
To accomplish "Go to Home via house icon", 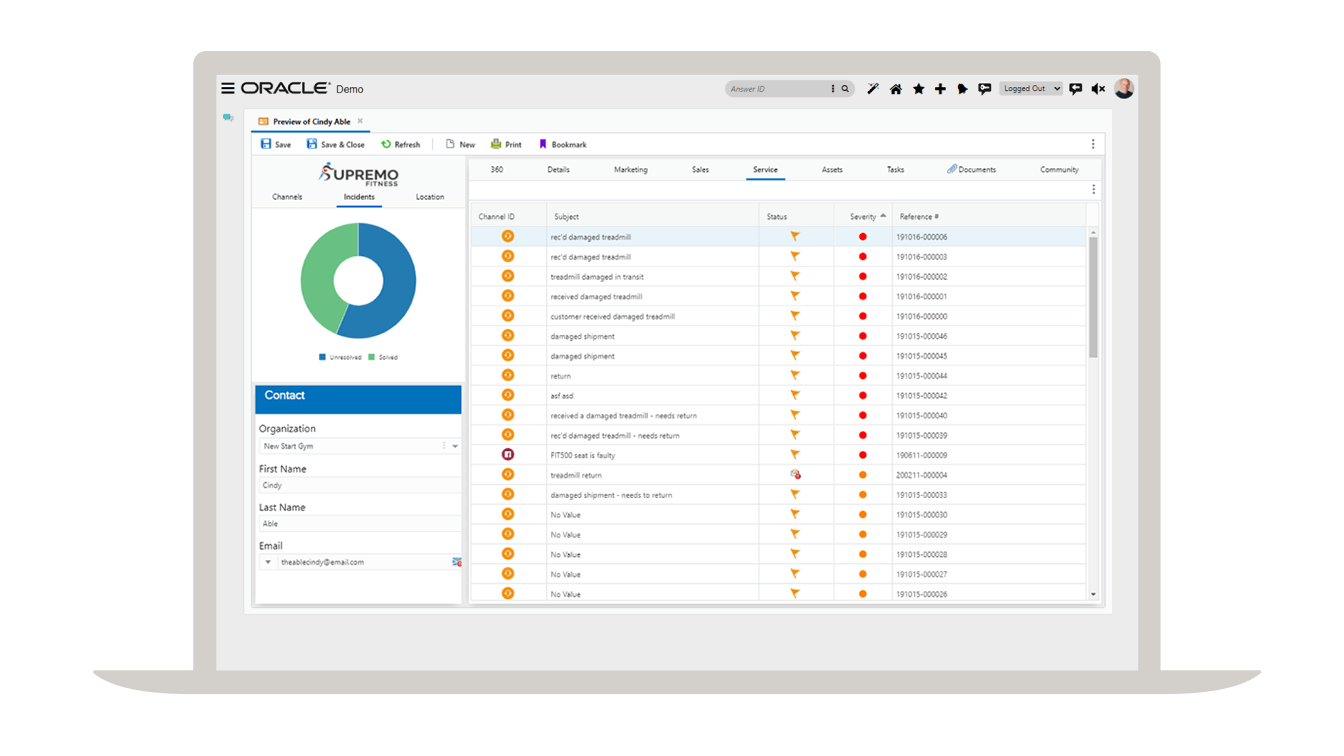I will pos(896,89).
